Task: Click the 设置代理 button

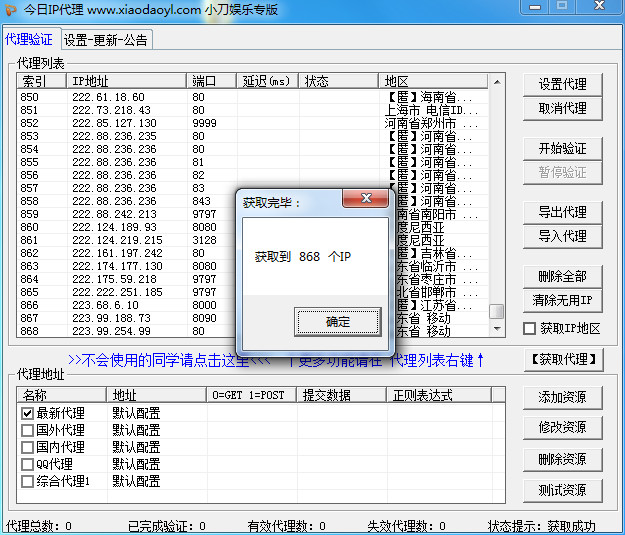Action: [562, 84]
